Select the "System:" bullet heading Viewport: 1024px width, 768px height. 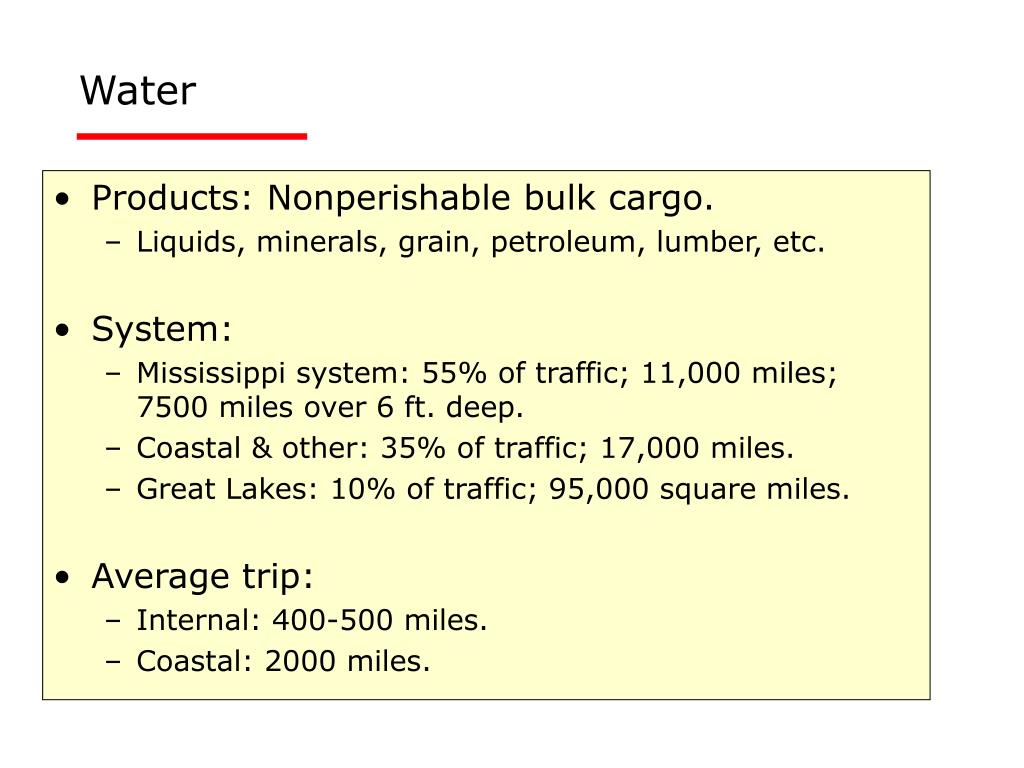pos(162,329)
